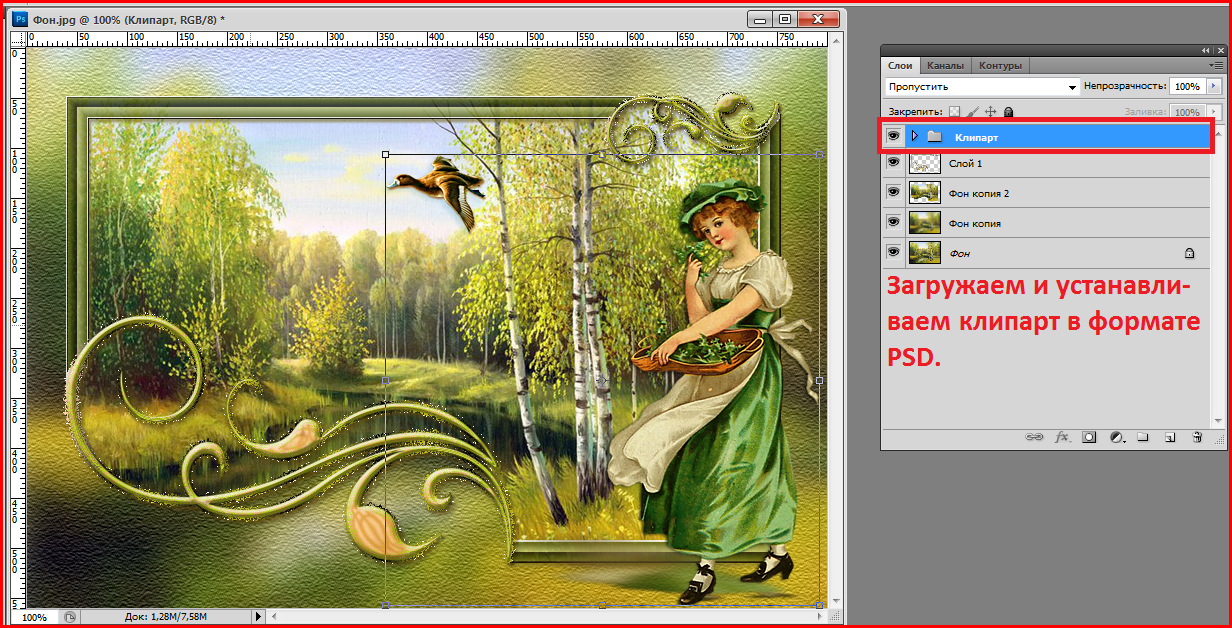
Task: Add a layer mask button
Action: point(1089,438)
